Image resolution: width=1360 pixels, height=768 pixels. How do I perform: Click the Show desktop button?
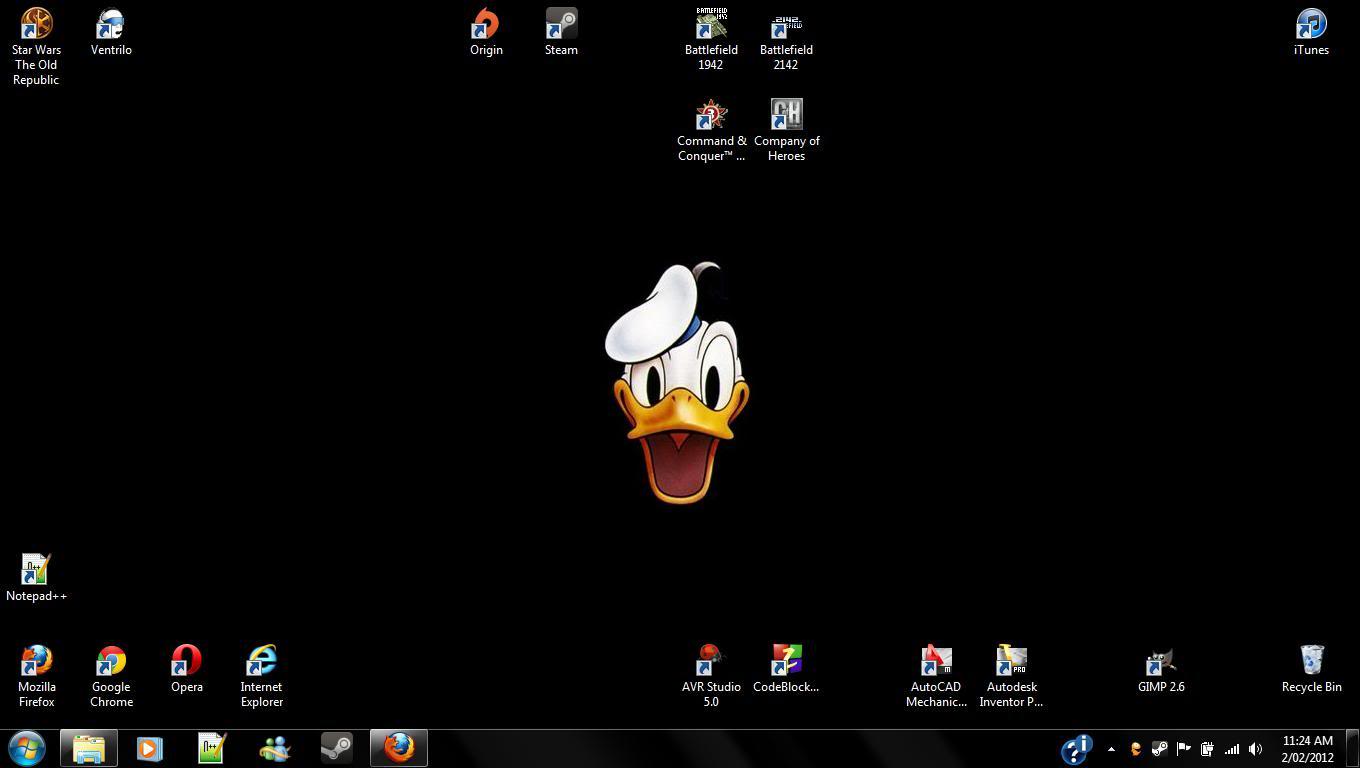1354,749
